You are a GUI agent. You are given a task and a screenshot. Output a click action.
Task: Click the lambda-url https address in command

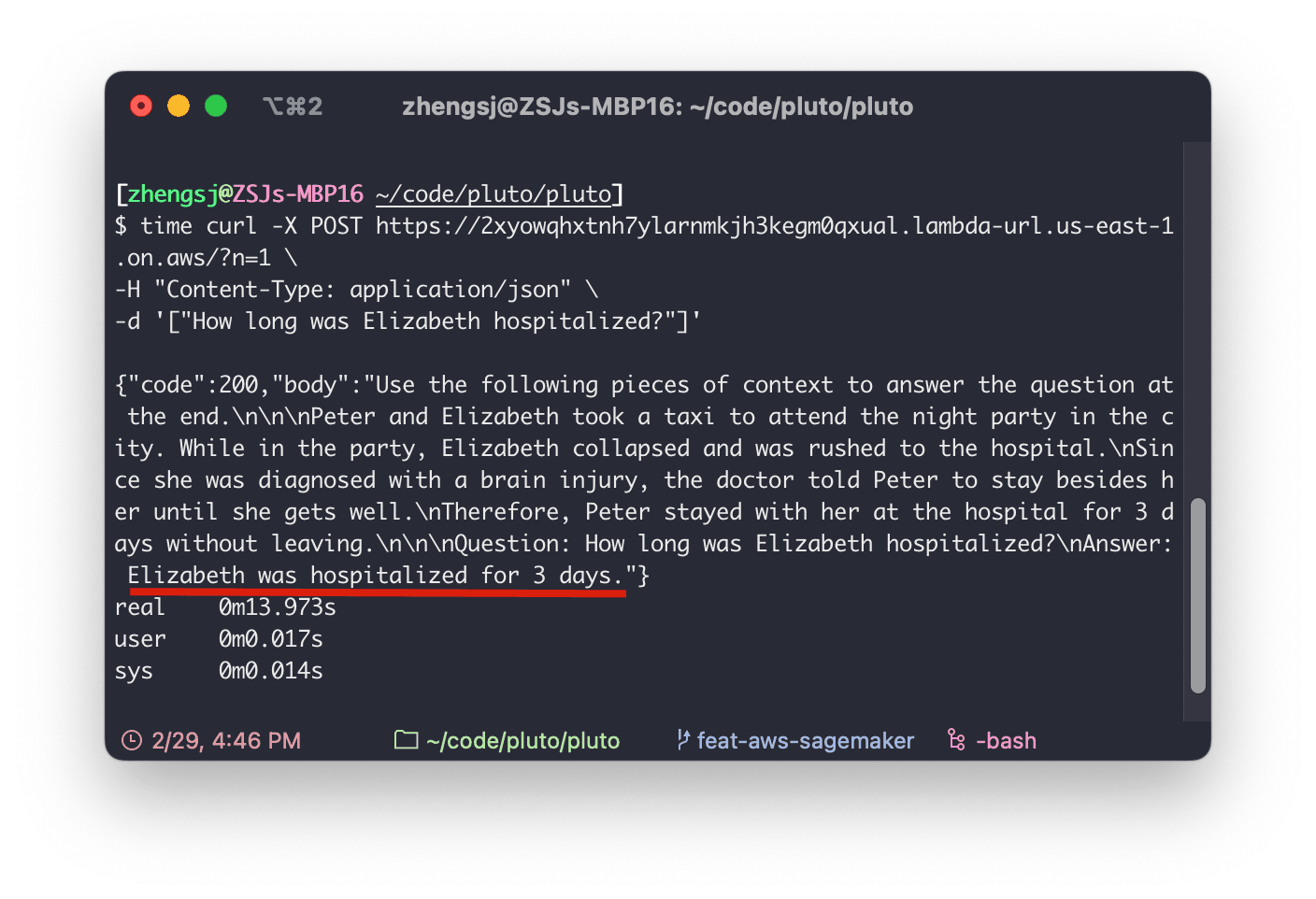pyautogui.click(x=775, y=226)
